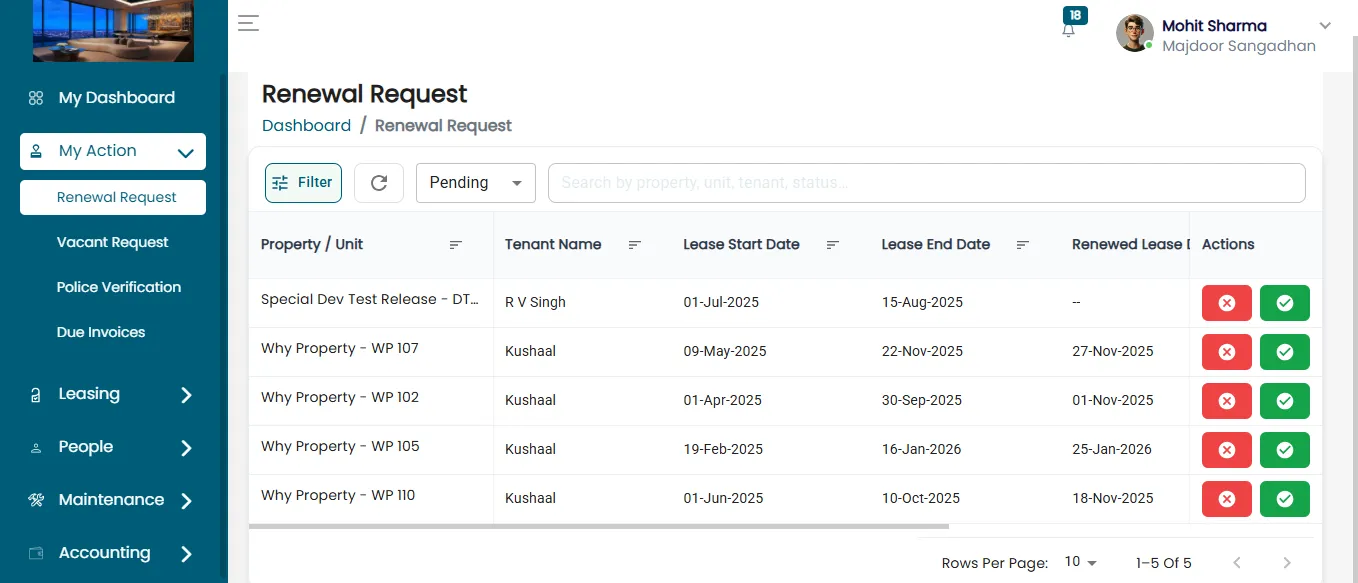The image size is (1358, 583).
Task: Expand the Accounting sidebar section
Action: point(113,553)
